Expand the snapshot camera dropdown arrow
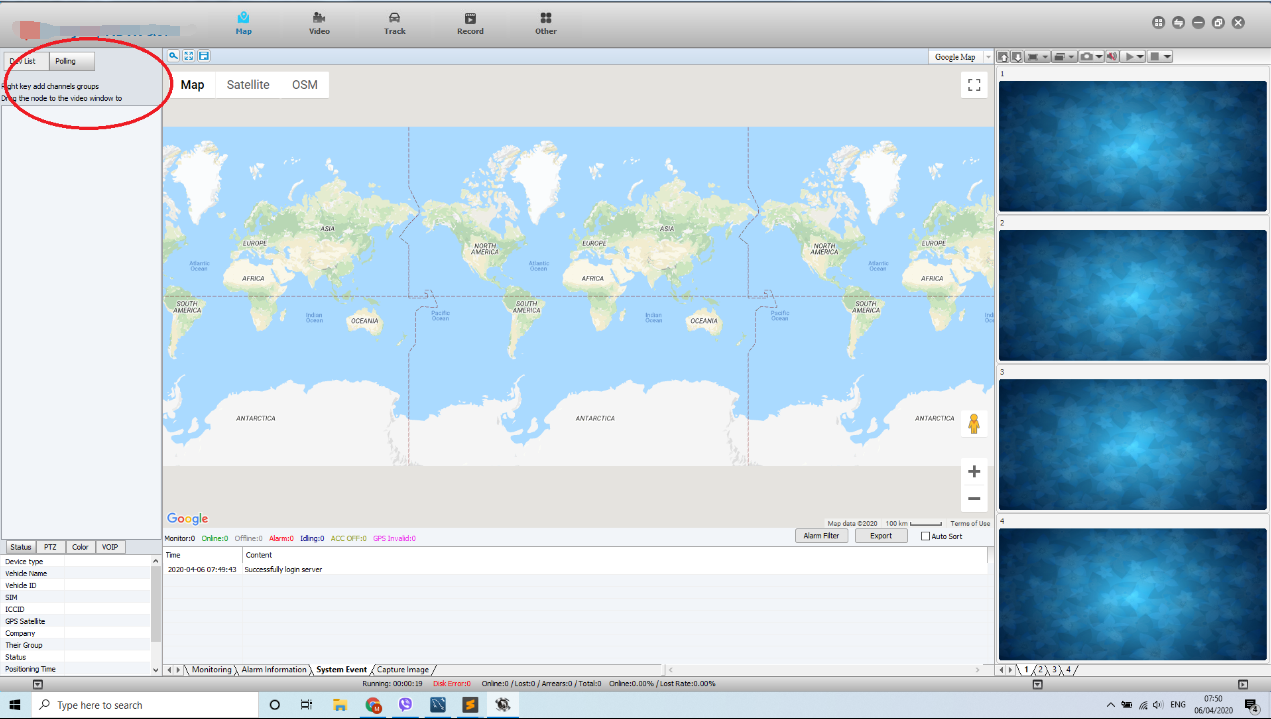The image size is (1271, 719). coord(1099,57)
